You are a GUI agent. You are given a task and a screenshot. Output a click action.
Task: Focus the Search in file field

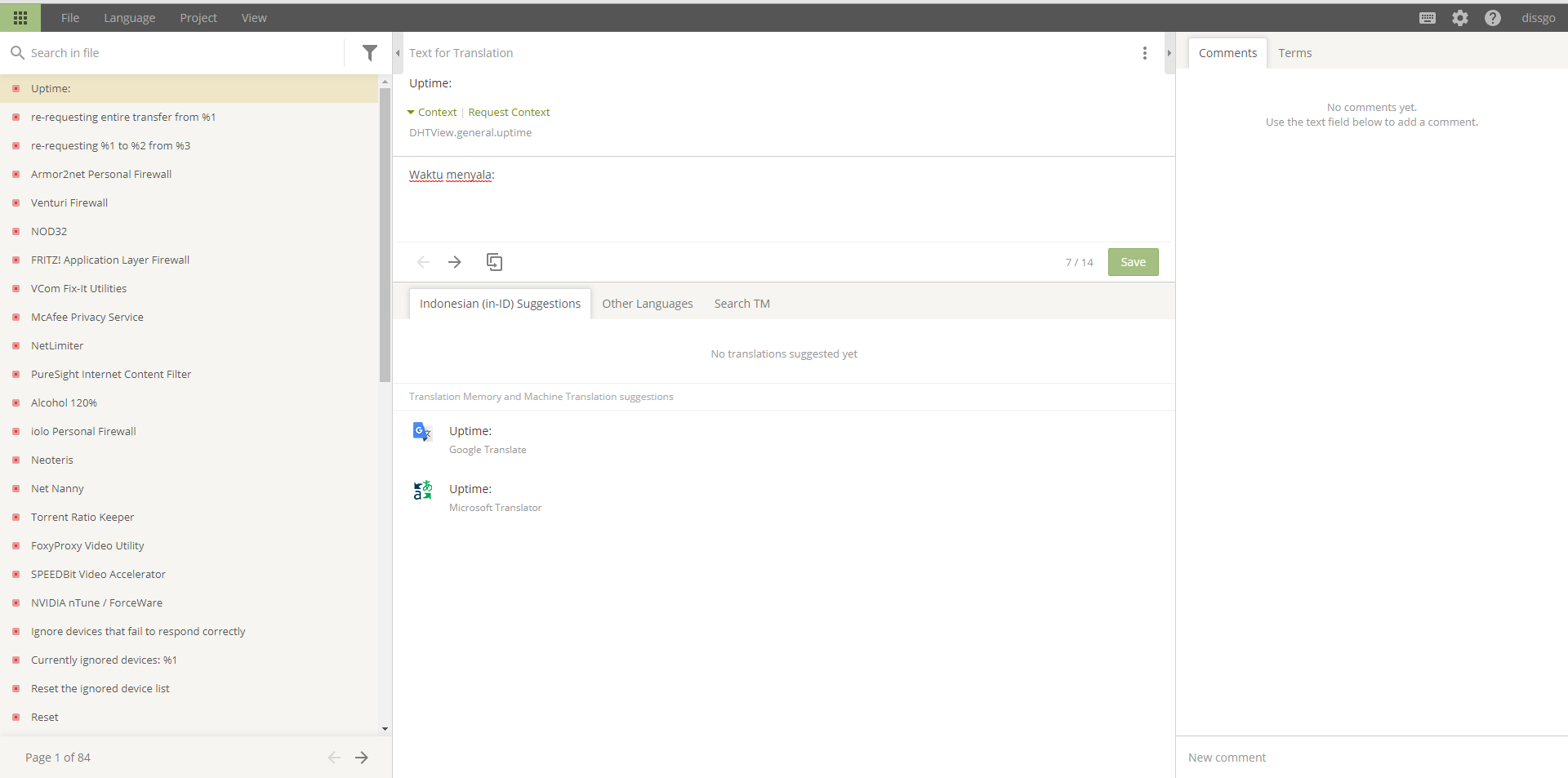pos(184,53)
